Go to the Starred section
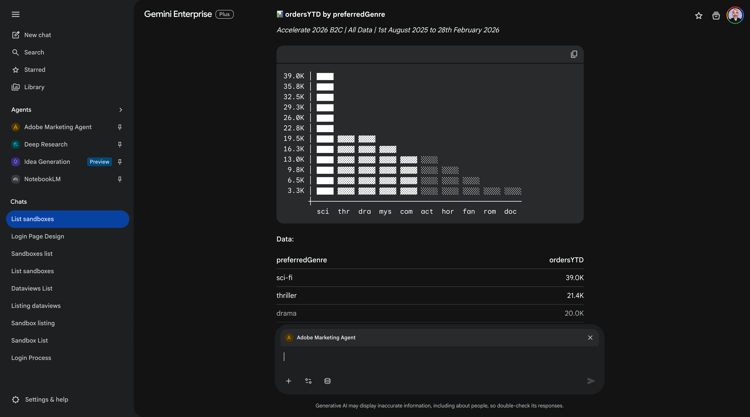 point(34,70)
